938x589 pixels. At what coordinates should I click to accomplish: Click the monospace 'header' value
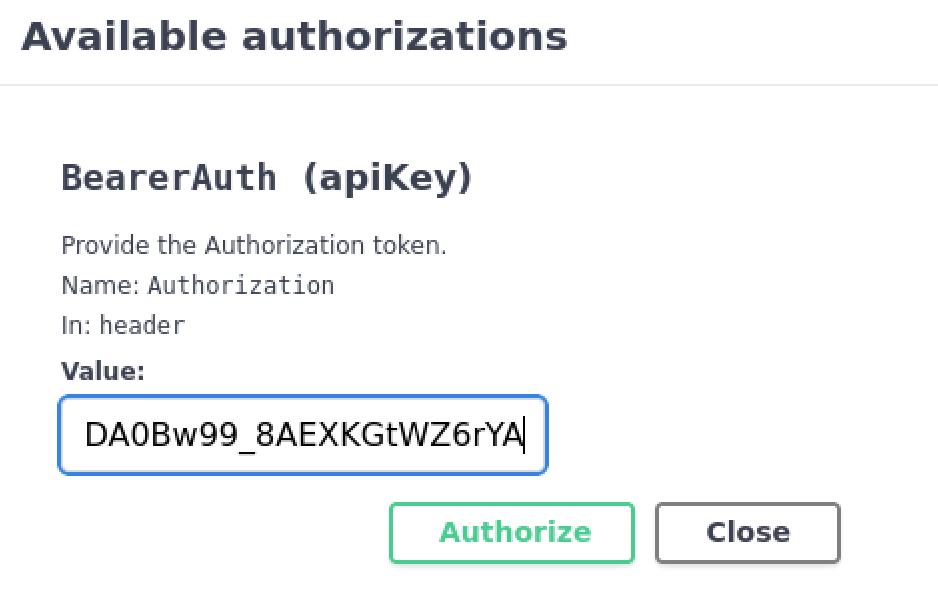pyautogui.click(x=142, y=325)
